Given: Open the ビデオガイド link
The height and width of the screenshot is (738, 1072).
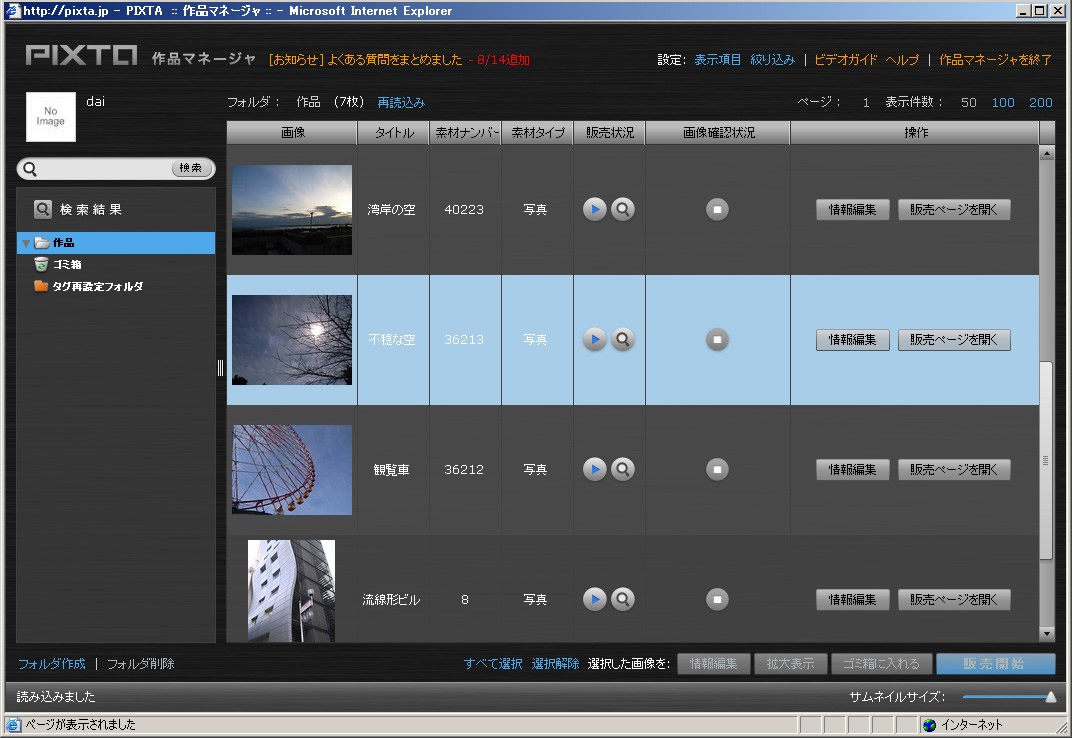Looking at the screenshot, I should point(845,60).
